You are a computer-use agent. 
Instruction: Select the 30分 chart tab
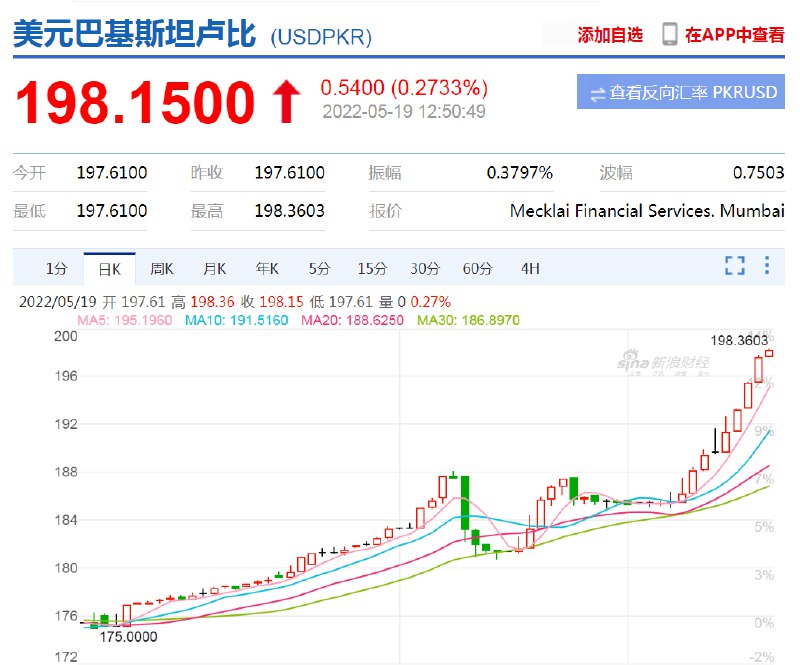[425, 268]
